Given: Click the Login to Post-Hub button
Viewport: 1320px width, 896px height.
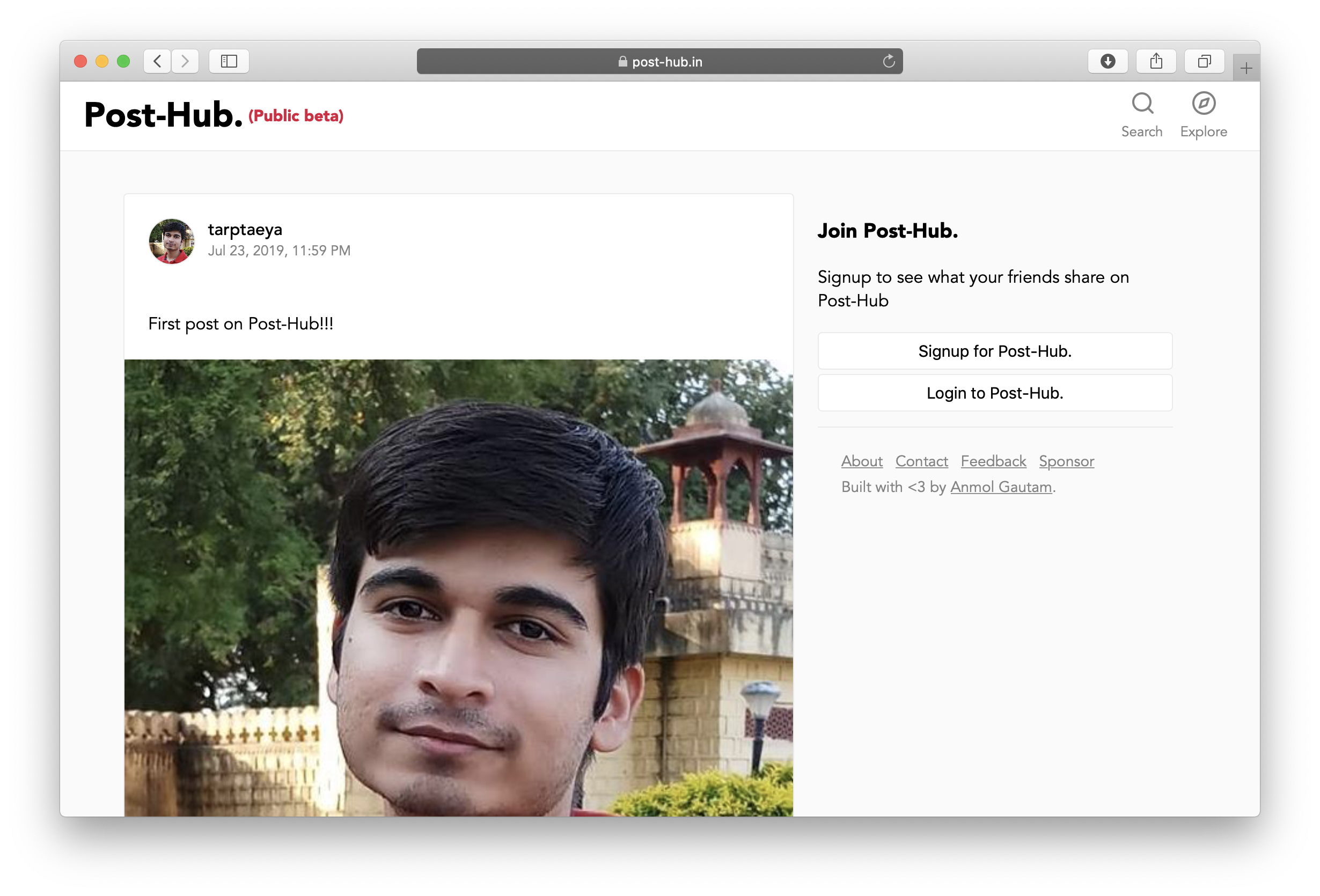Looking at the screenshot, I should point(994,393).
